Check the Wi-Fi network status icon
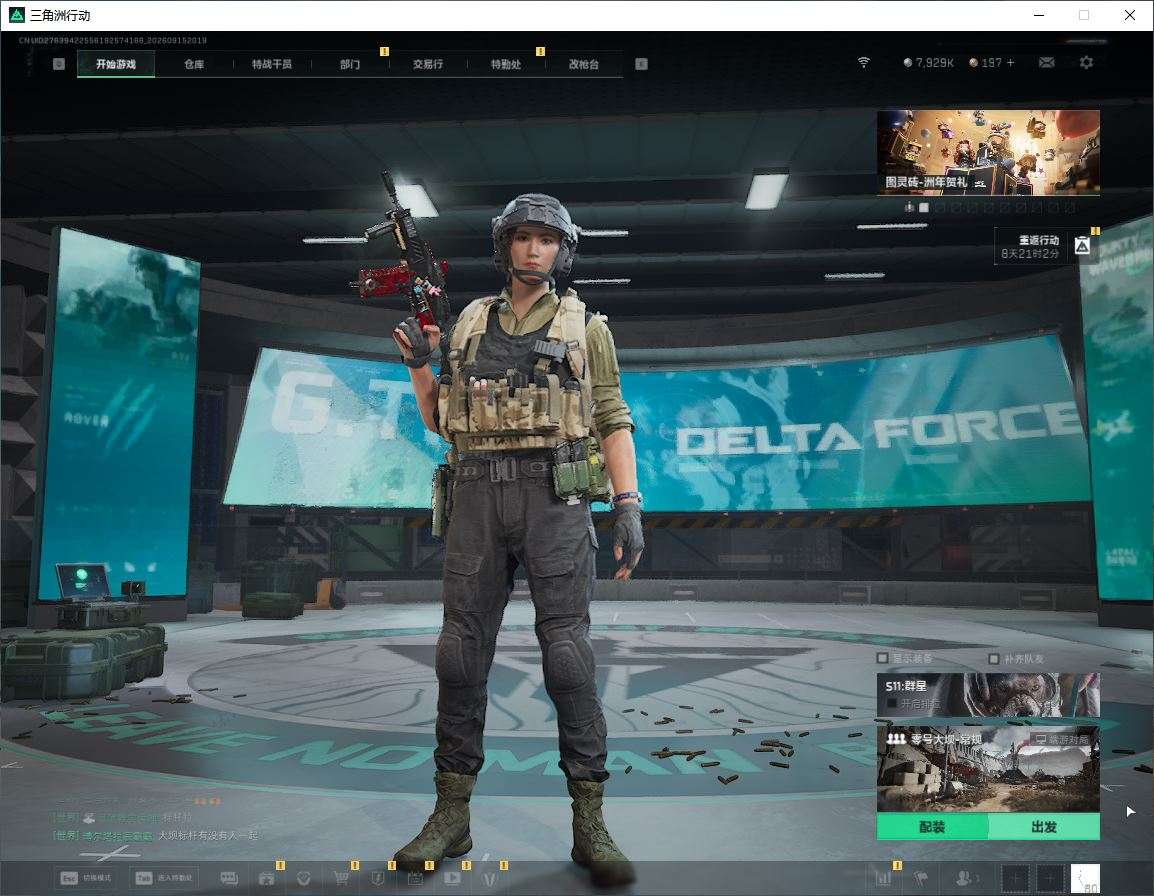The height and width of the screenshot is (896, 1154). coord(864,63)
